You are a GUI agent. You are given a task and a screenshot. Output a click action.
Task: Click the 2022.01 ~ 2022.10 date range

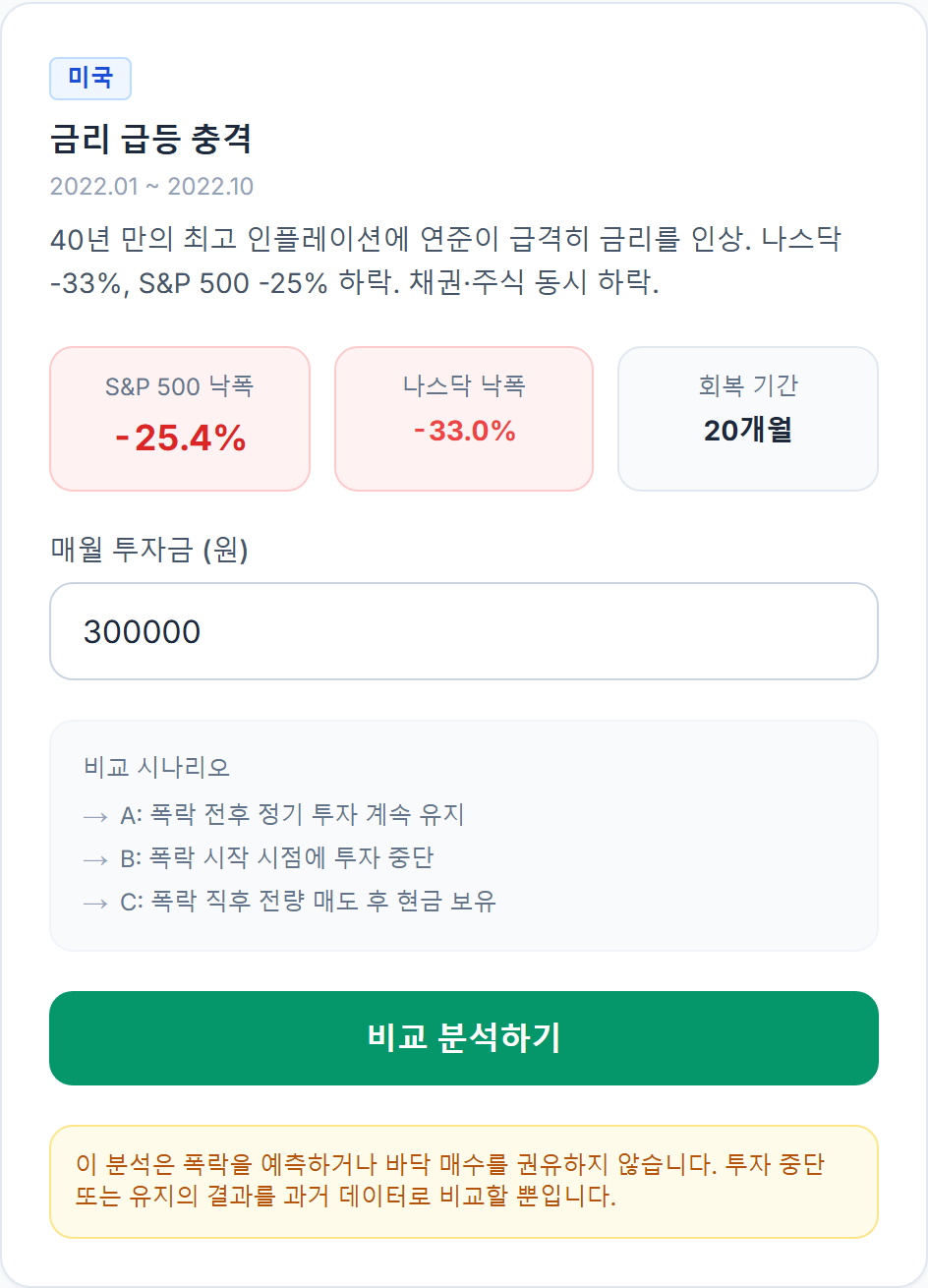(151, 187)
